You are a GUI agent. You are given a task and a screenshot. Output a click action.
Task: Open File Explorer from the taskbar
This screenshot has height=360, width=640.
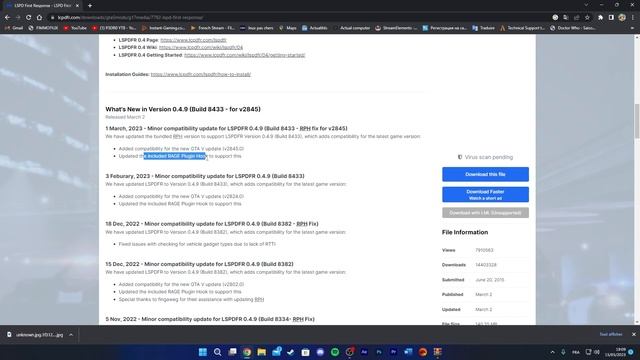262,352
